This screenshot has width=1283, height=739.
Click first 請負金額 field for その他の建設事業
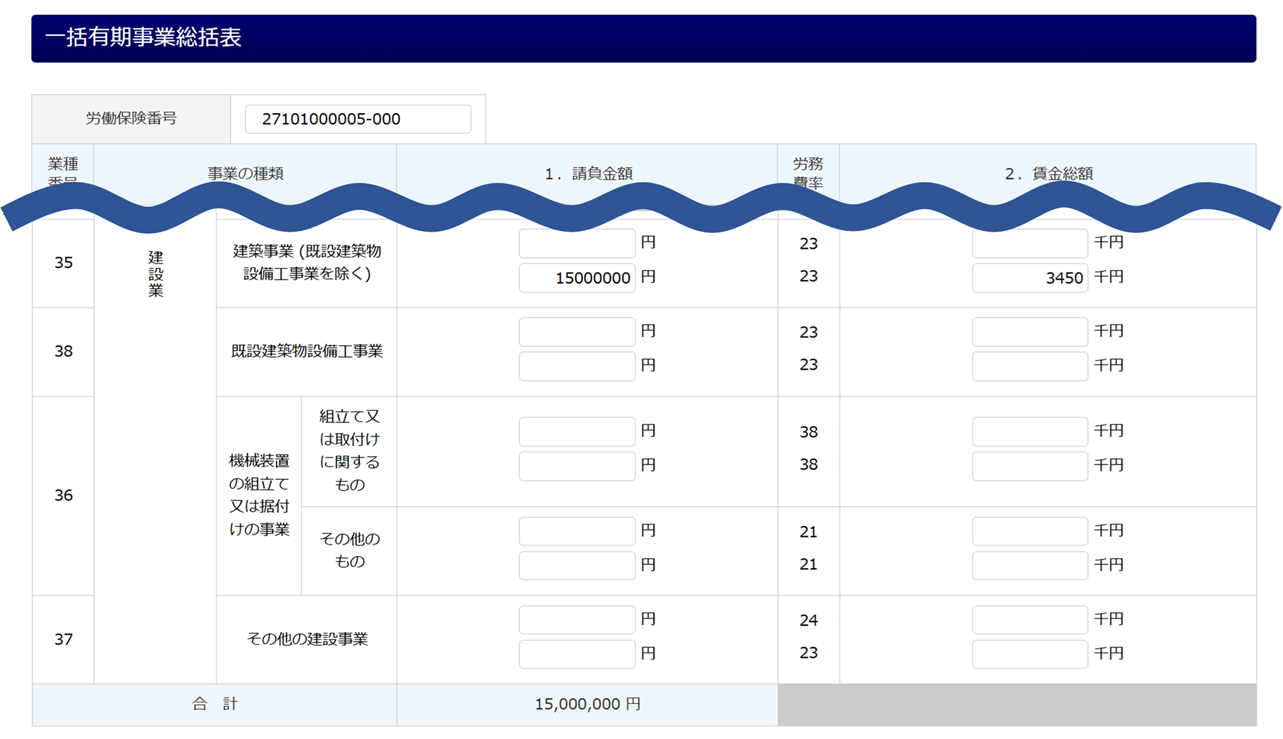pos(577,620)
